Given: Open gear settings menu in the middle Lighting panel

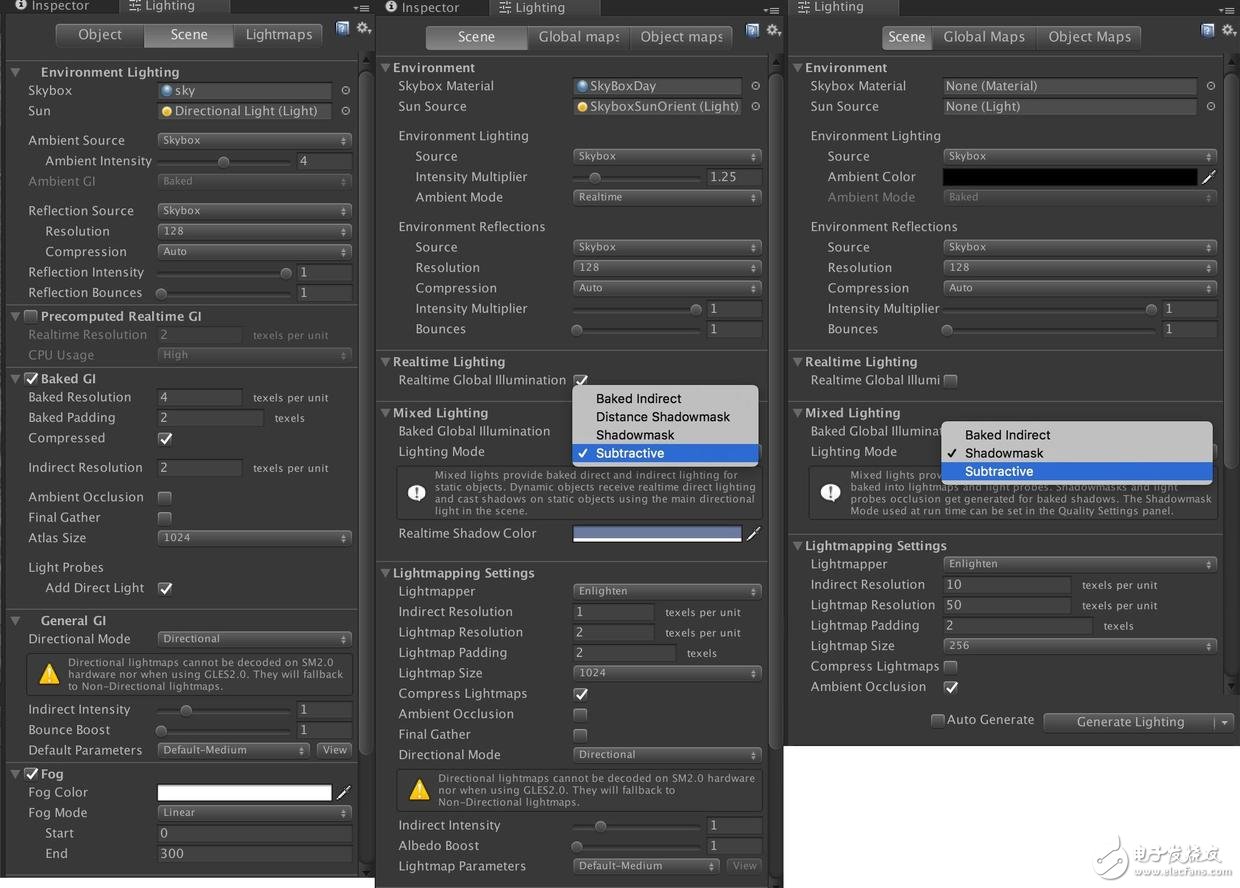Looking at the screenshot, I should pos(773,31).
